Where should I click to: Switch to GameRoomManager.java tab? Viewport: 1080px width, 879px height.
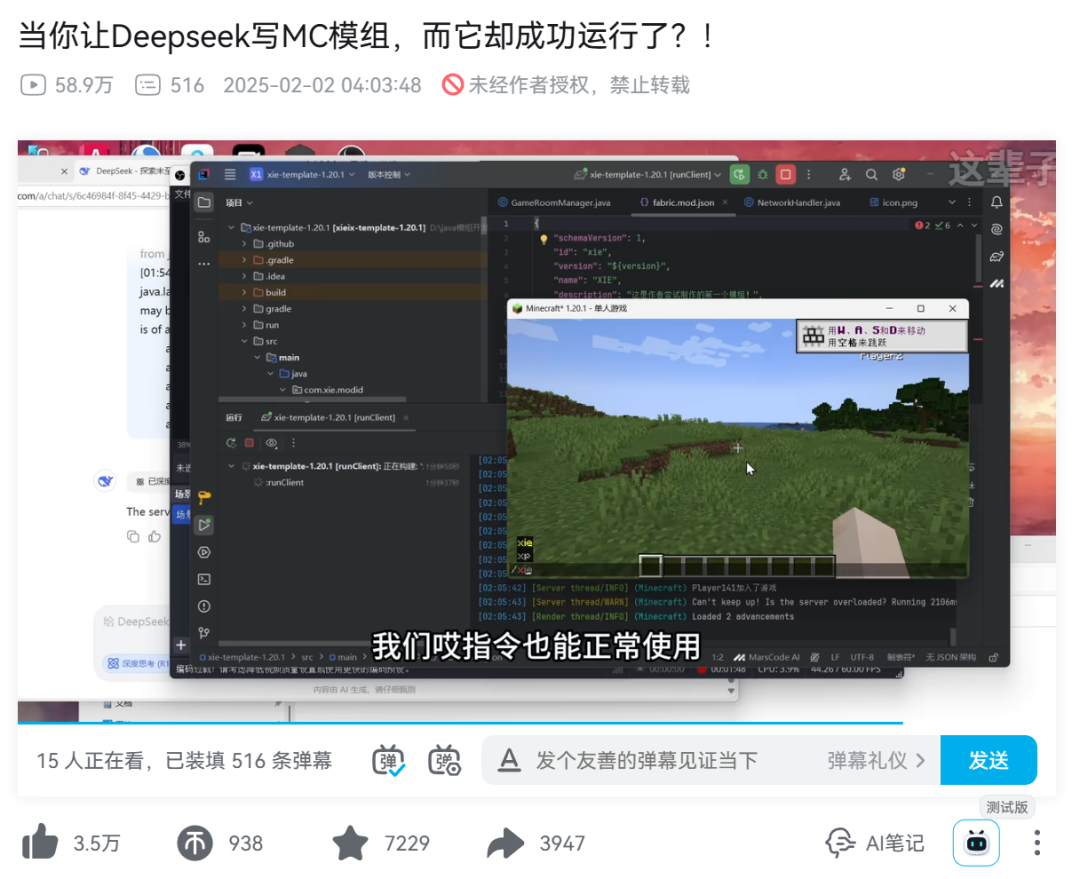pyautogui.click(x=554, y=203)
